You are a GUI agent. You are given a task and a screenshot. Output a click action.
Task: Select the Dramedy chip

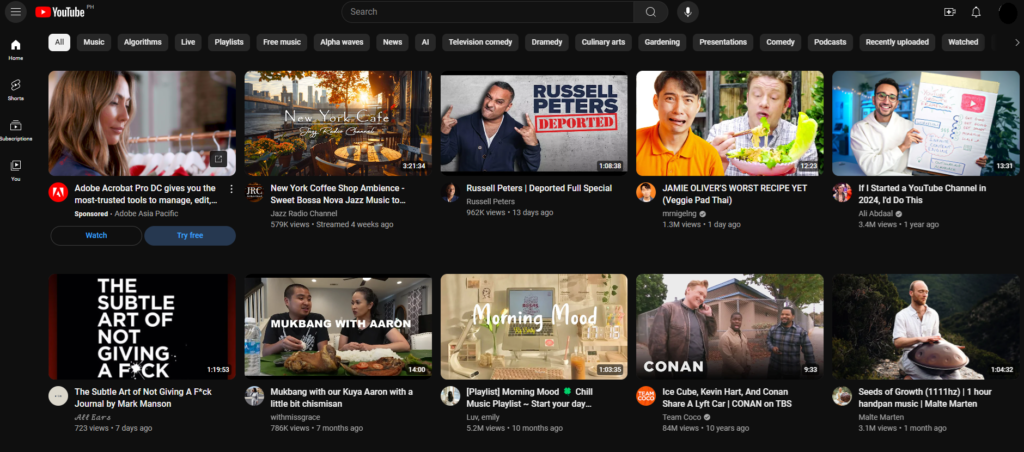[547, 42]
